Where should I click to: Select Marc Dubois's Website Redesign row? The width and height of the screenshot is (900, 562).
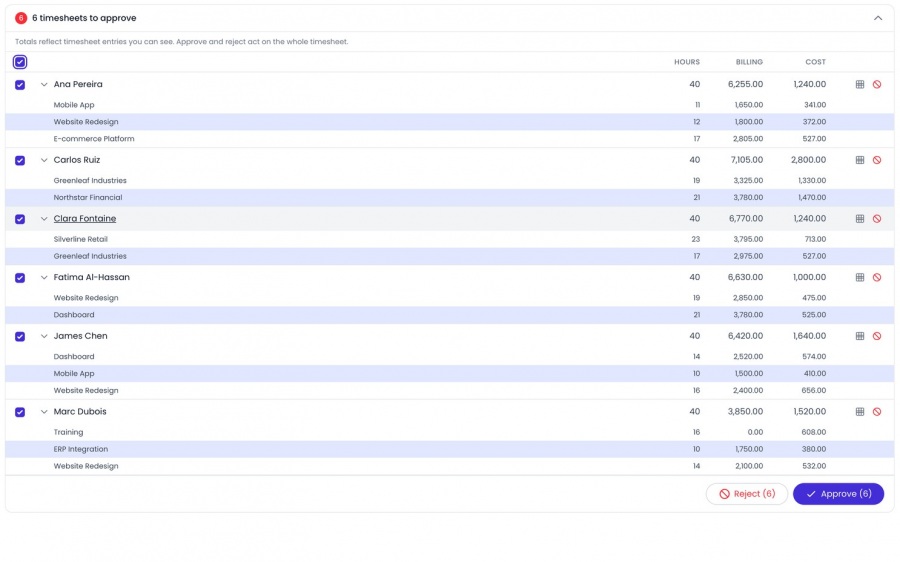pyautogui.click(x=449, y=466)
